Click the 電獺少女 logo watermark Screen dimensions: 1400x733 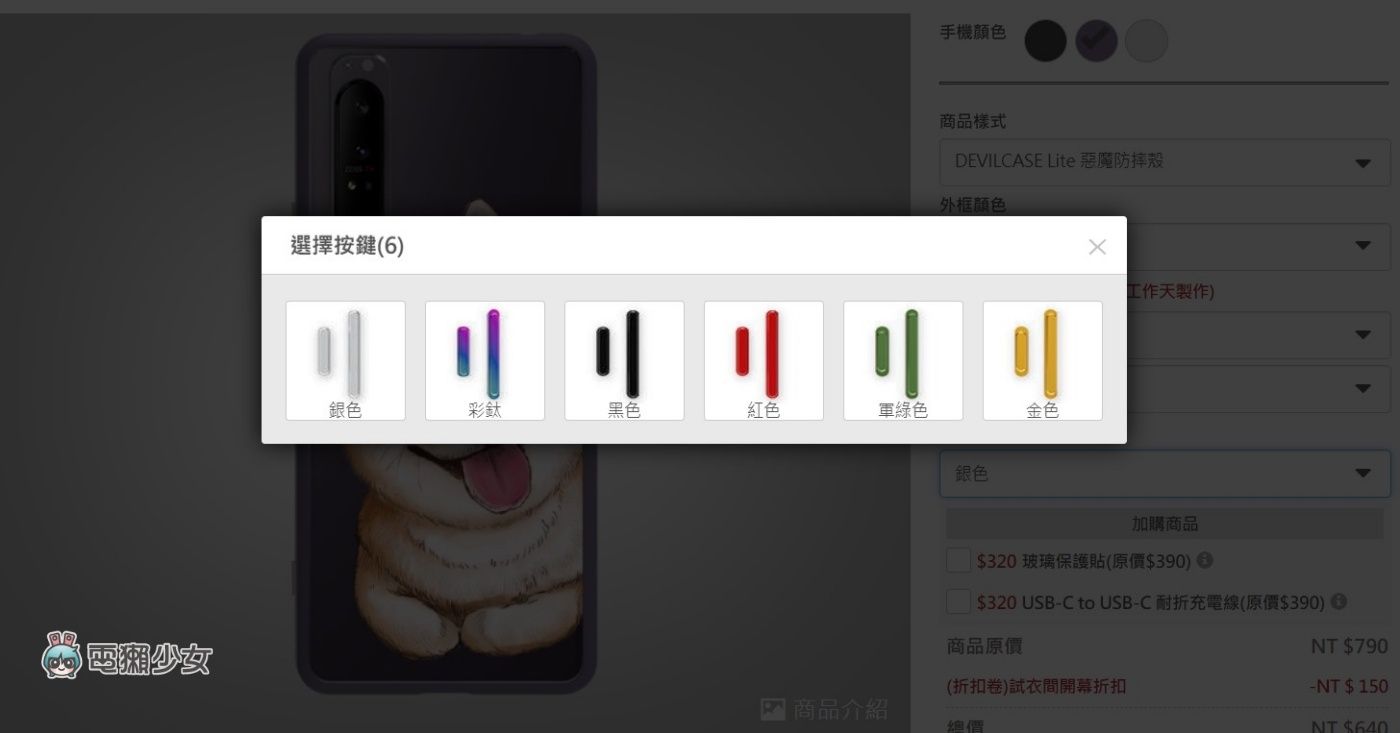pyautogui.click(x=127, y=657)
